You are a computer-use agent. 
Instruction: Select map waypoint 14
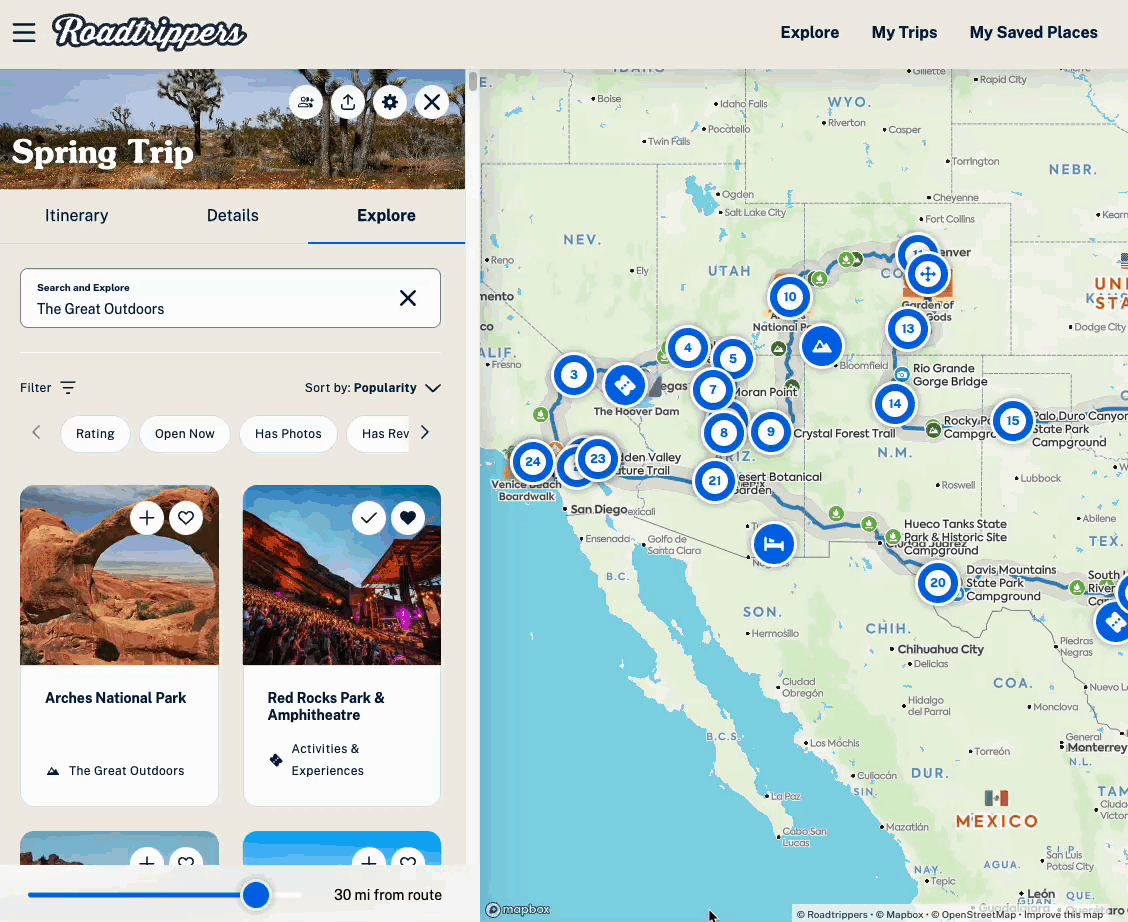[x=895, y=403]
